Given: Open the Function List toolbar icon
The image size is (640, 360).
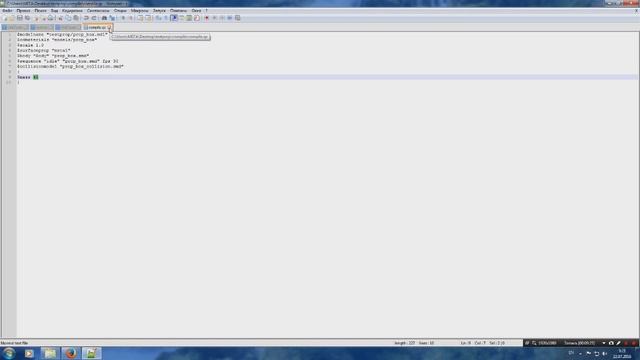Looking at the screenshot, I should (197, 18).
